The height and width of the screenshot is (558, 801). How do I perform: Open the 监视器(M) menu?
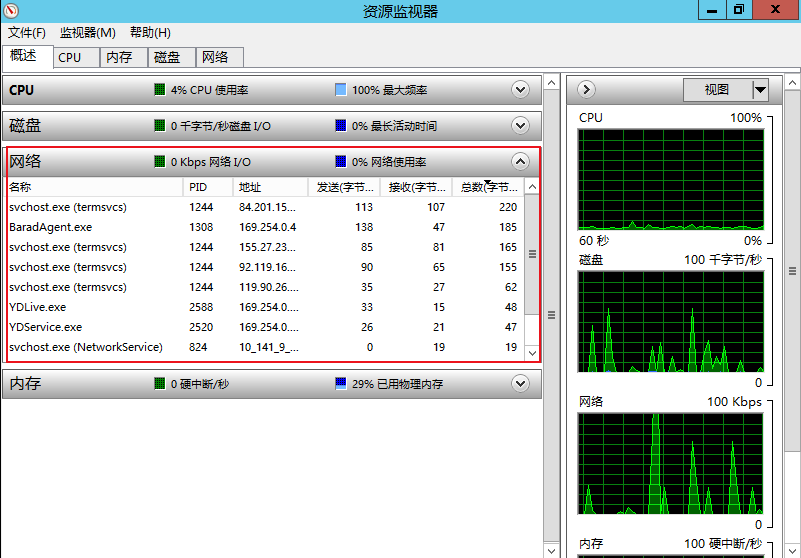tap(88, 33)
